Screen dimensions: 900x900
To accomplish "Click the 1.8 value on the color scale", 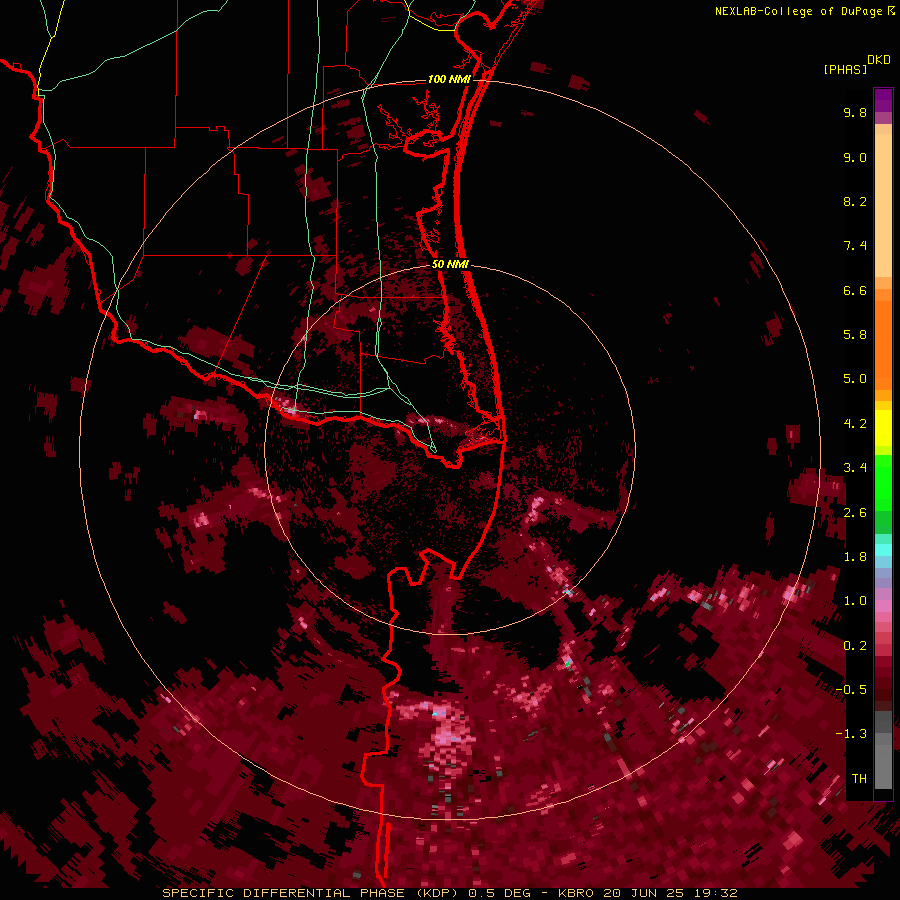I will (855, 557).
